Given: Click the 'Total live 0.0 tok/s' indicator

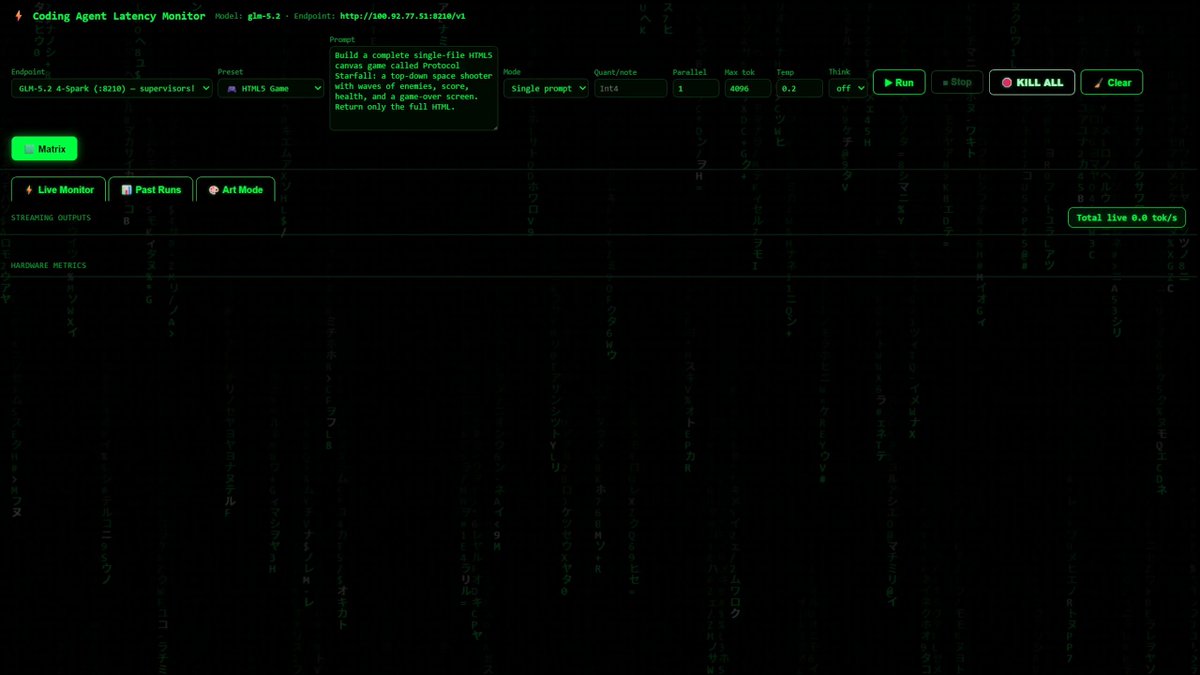Looking at the screenshot, I should click(1127, 218).
